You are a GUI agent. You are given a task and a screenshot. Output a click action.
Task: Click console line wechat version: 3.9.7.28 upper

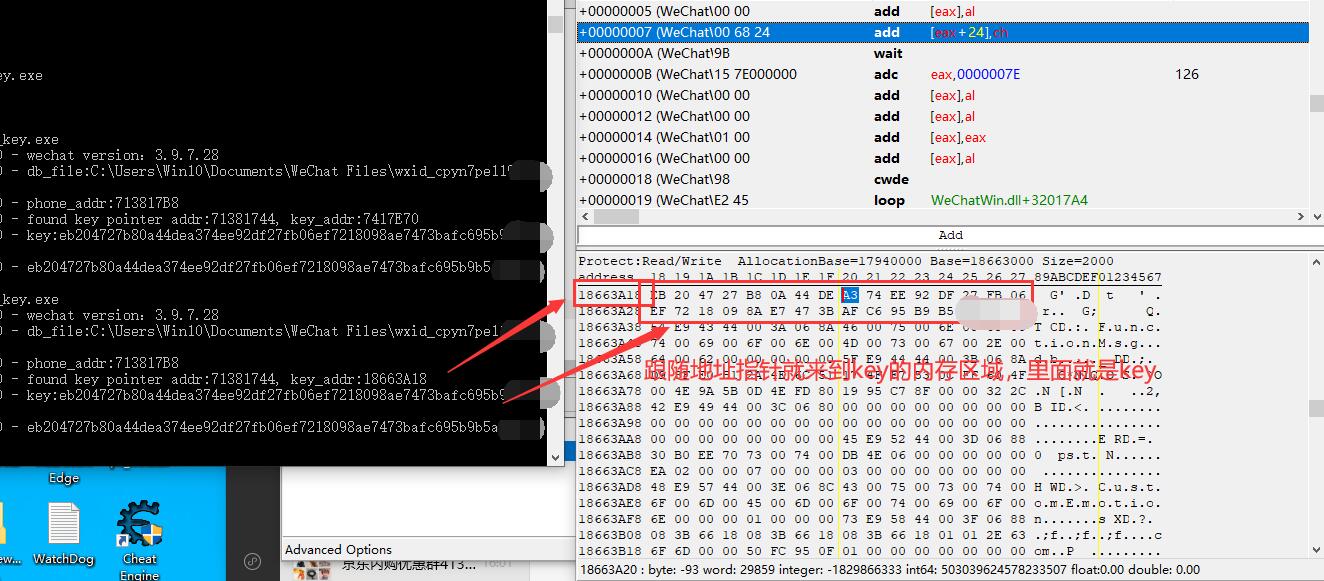[122, 155]
